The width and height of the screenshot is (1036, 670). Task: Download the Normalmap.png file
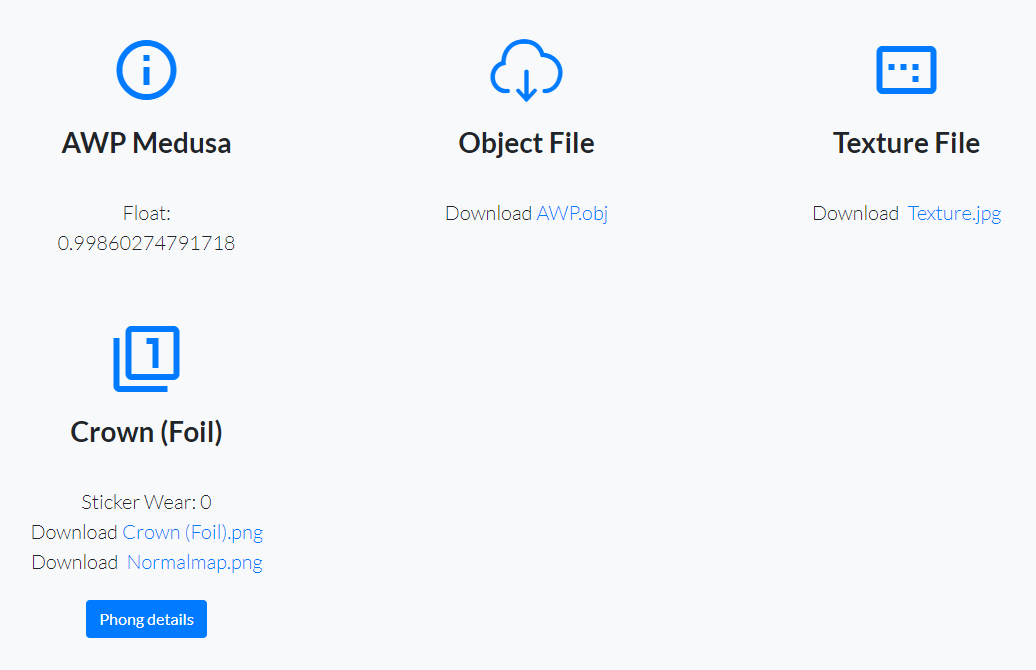click(195, 562)
